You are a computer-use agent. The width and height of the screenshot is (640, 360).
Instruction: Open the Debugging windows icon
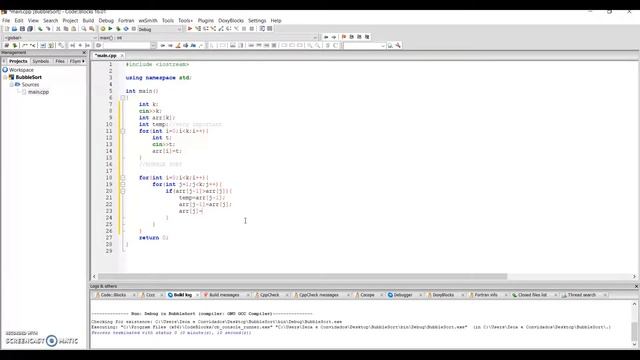[x=262, y=29]
